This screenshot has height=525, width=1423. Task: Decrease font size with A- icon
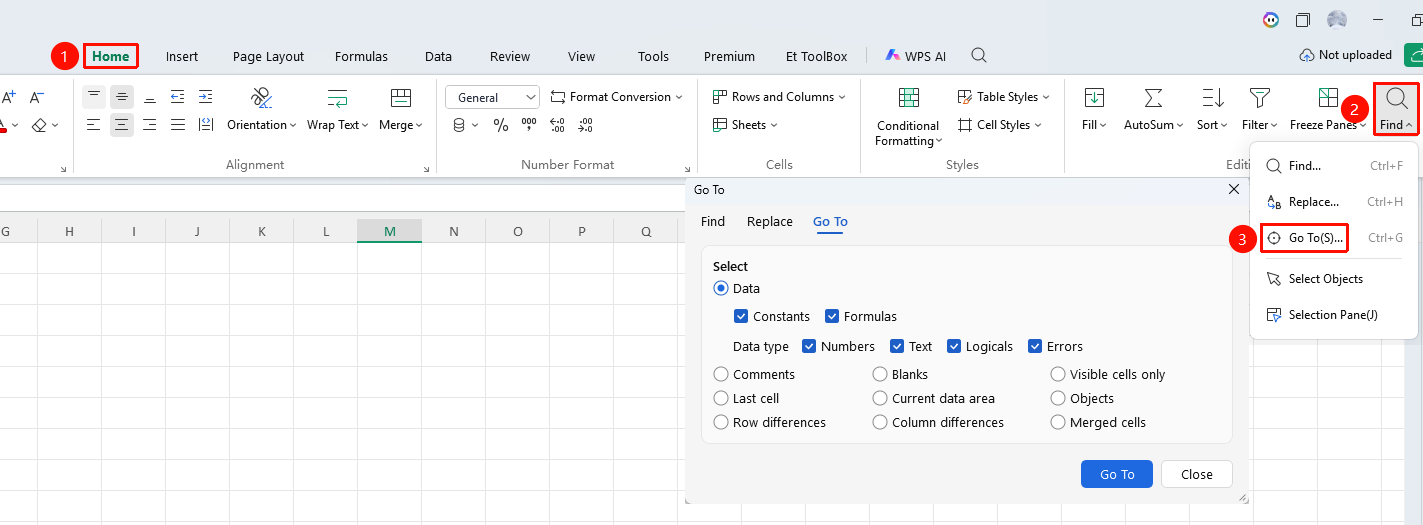[x=37, y=97]
